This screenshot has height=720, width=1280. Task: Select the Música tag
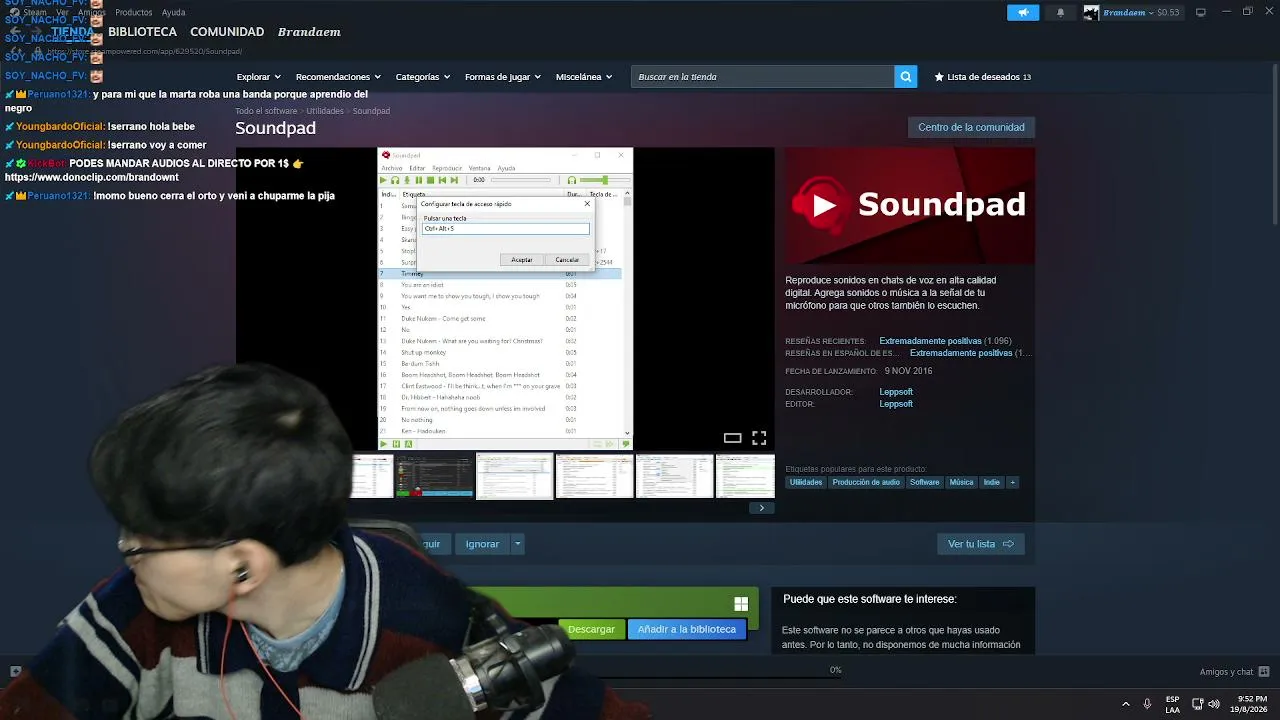961,482
